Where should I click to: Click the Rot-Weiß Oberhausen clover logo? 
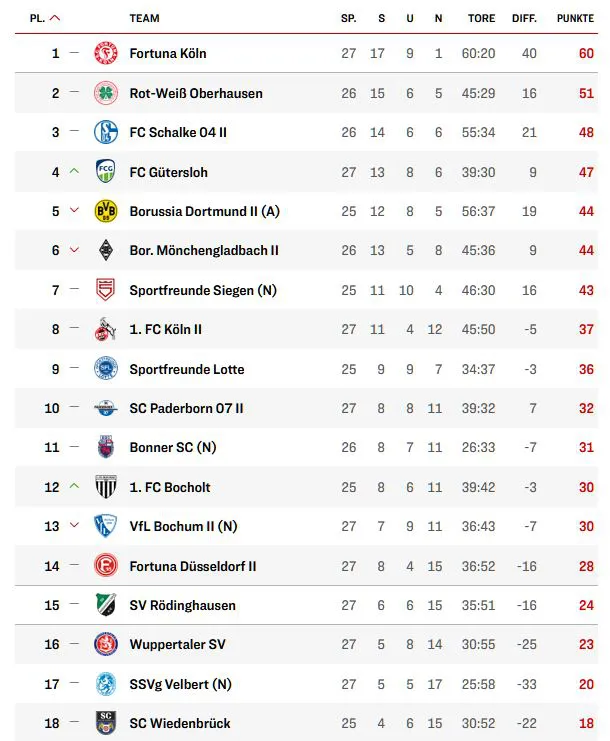point(105,93)
